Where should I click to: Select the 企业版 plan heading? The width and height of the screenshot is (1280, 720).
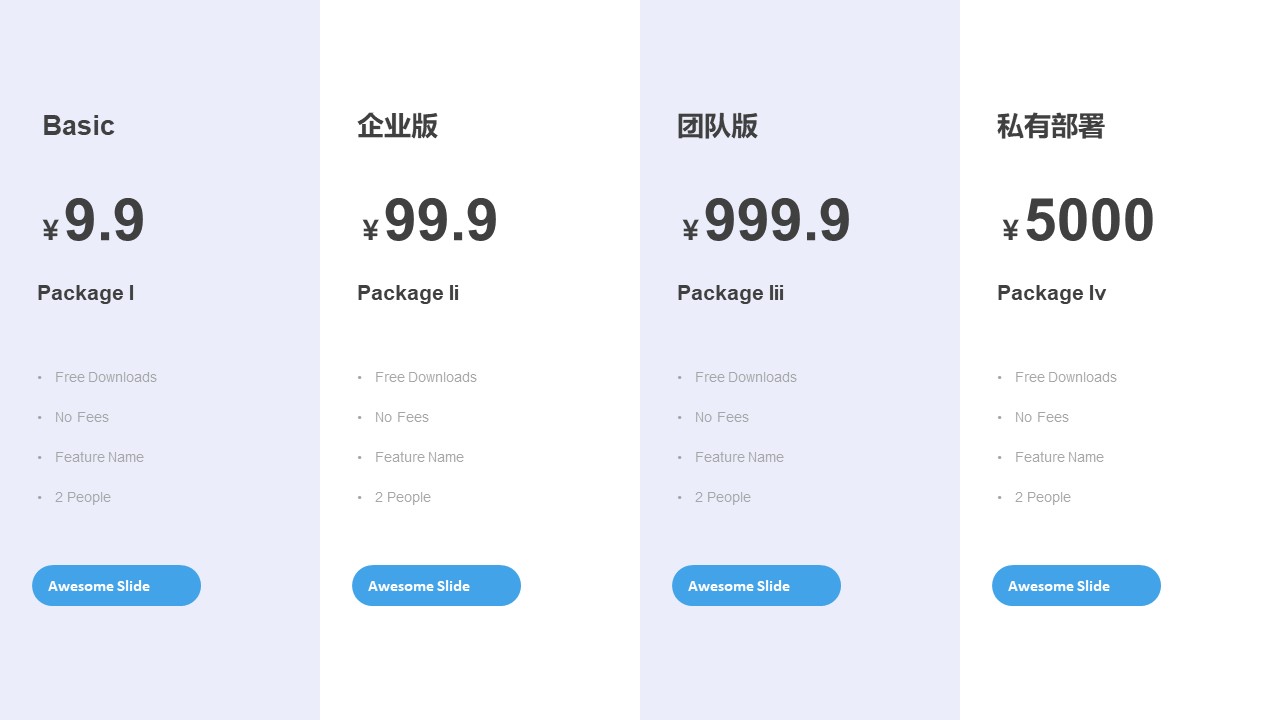coord(397,126)
